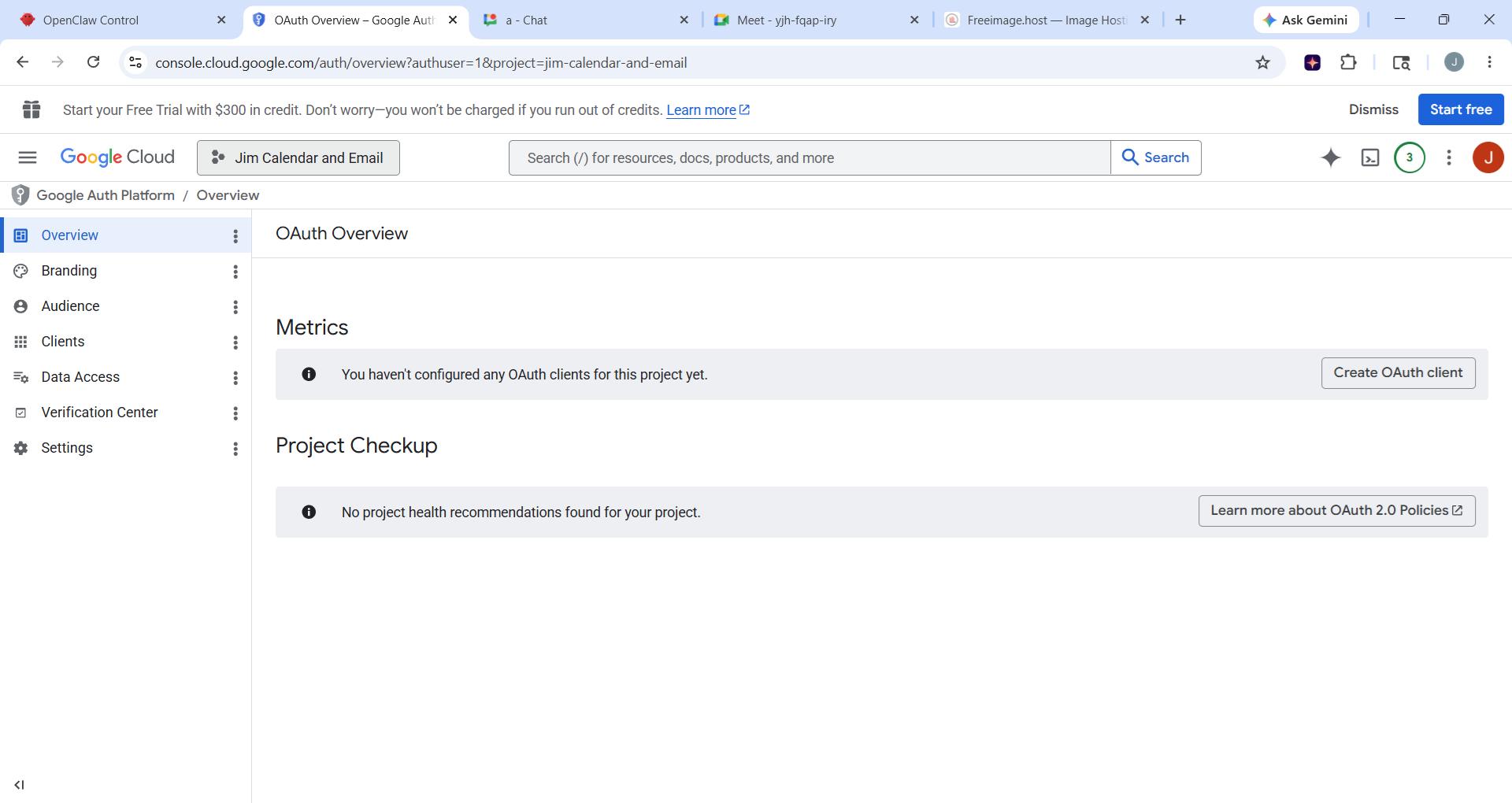Click the Overview breadcrumb
1512x803 pixels.
pos(228,195)
